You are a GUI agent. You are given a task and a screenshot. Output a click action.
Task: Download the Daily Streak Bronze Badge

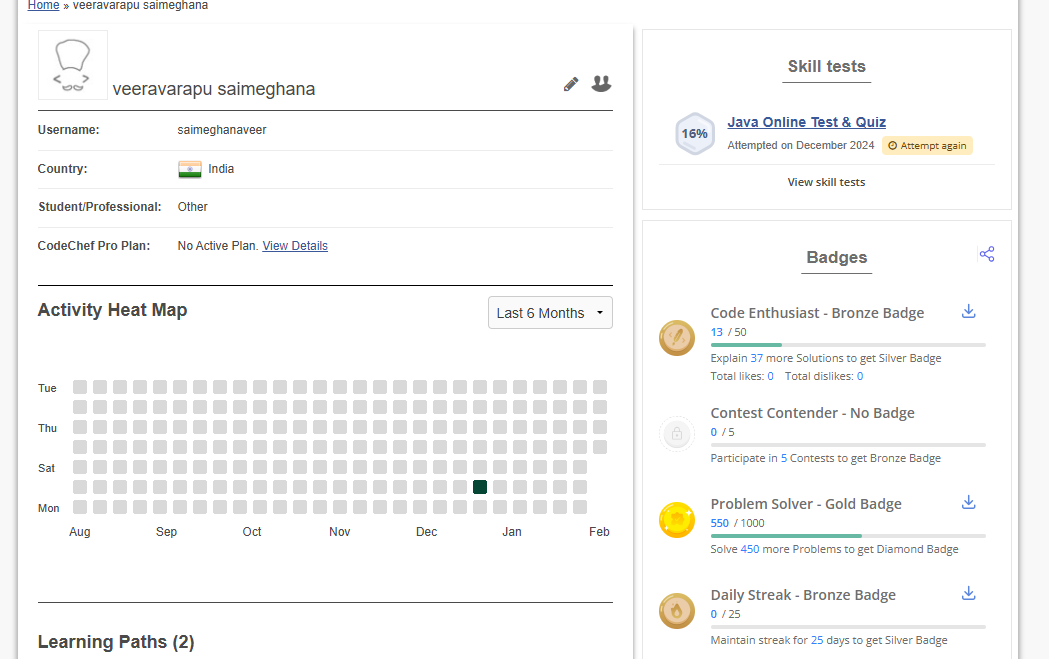pos(968,593)
